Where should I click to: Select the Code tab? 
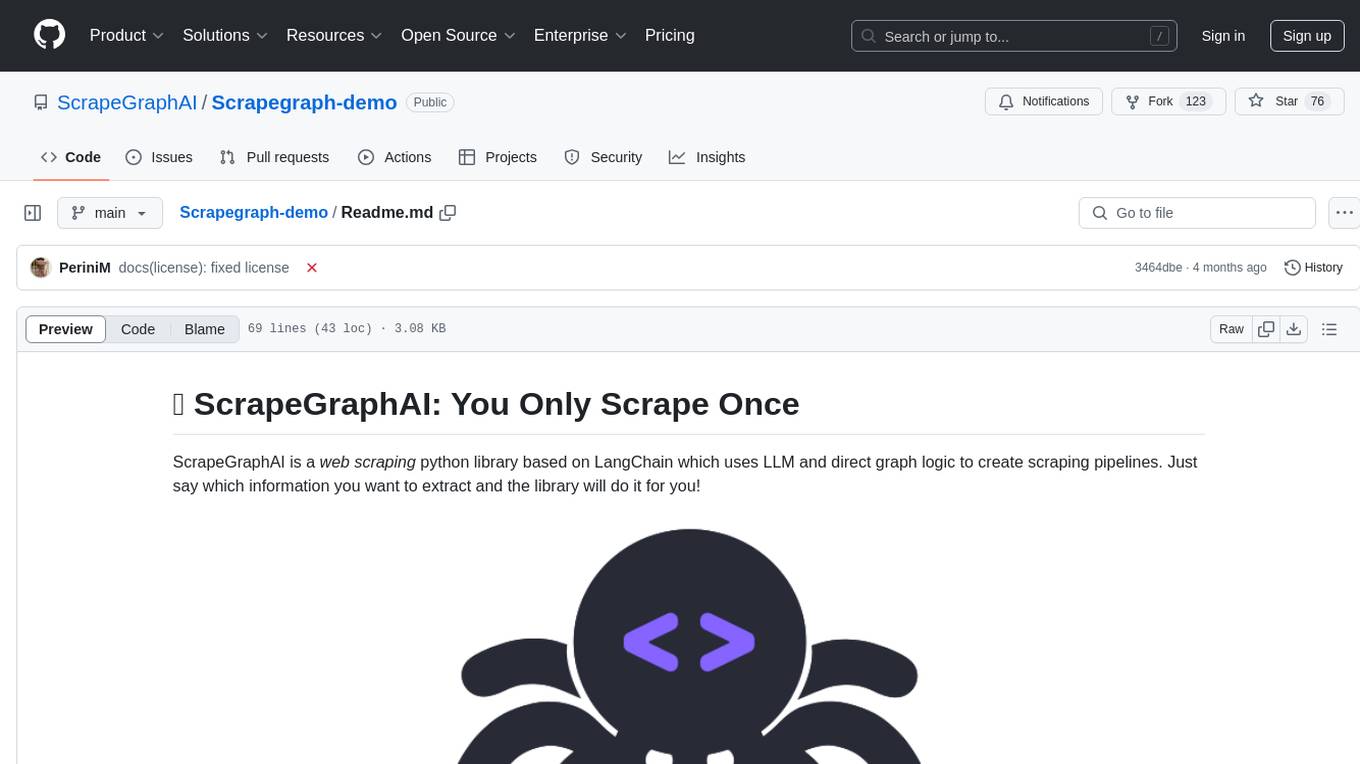71,157
